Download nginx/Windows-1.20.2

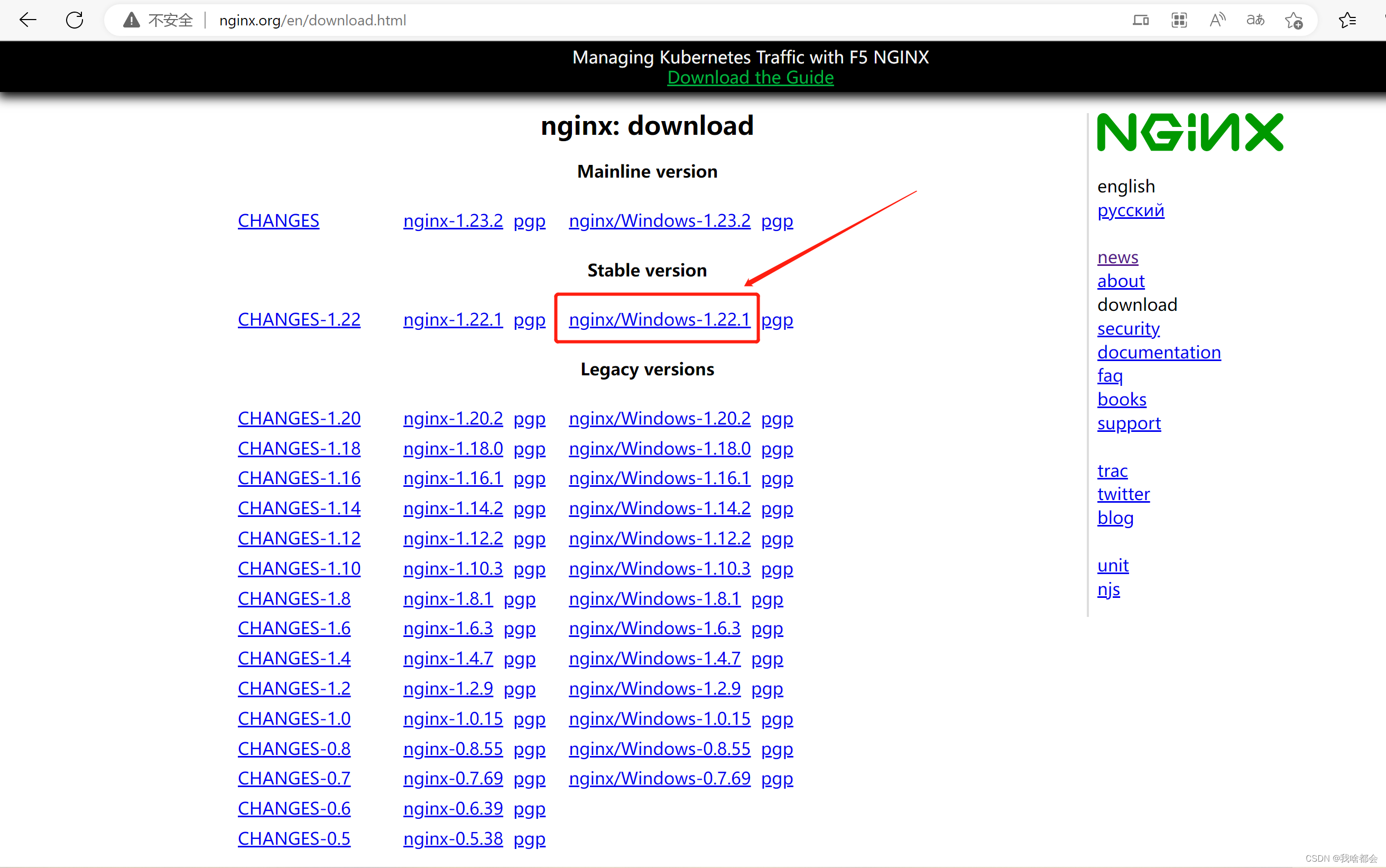click(659, 418)
